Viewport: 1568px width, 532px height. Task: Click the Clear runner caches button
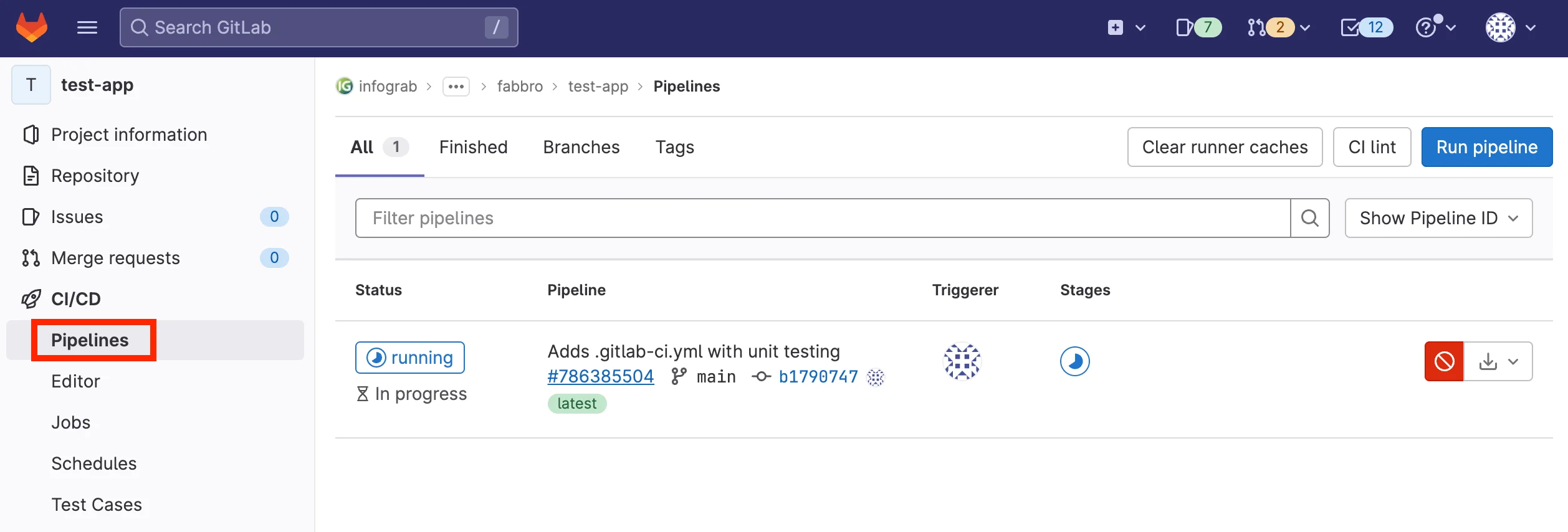[1225, 147]
